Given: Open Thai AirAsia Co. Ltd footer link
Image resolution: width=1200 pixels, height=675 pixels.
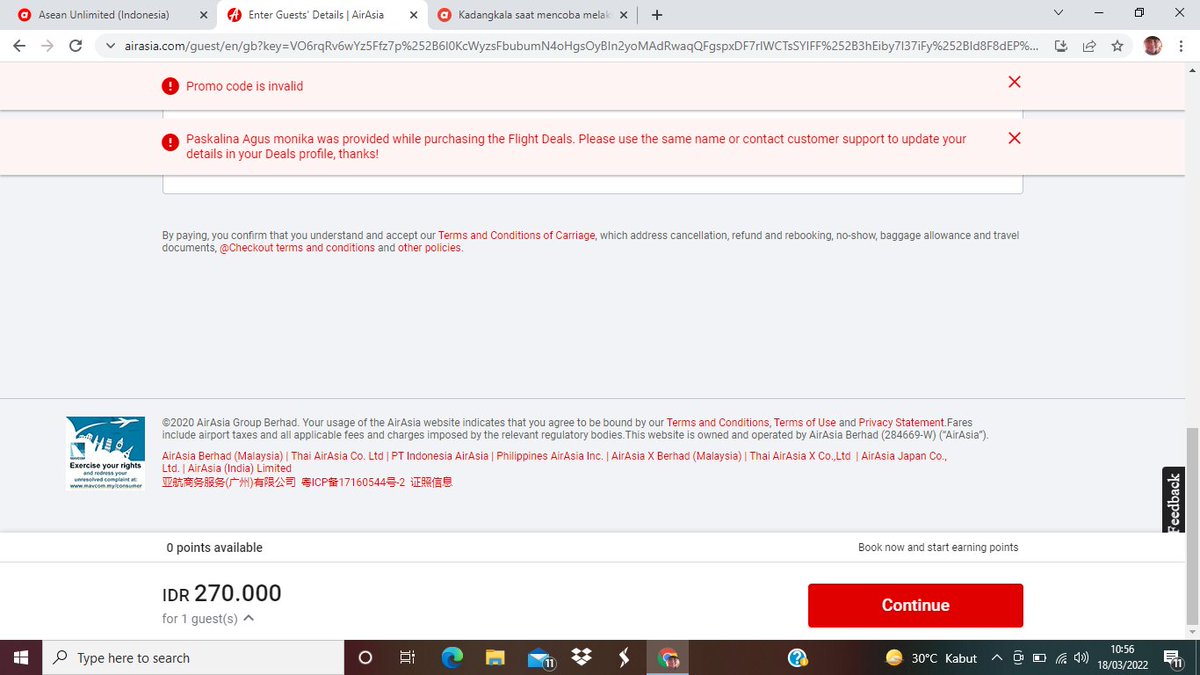Looking at the screenshot, I should coord(338,456).
